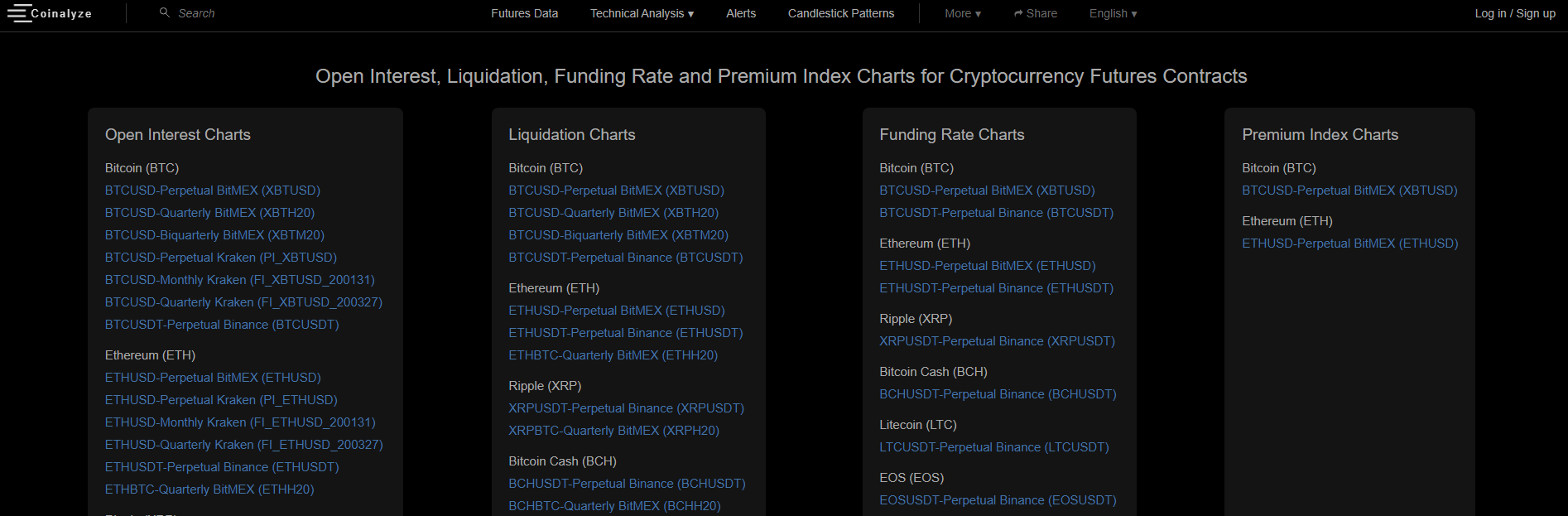Open BTCUSD-Quarterly Kraken (FI_XBTUSD_200327) chart
The height and width of the screenshot is (516, 1568).
[243, 302]
